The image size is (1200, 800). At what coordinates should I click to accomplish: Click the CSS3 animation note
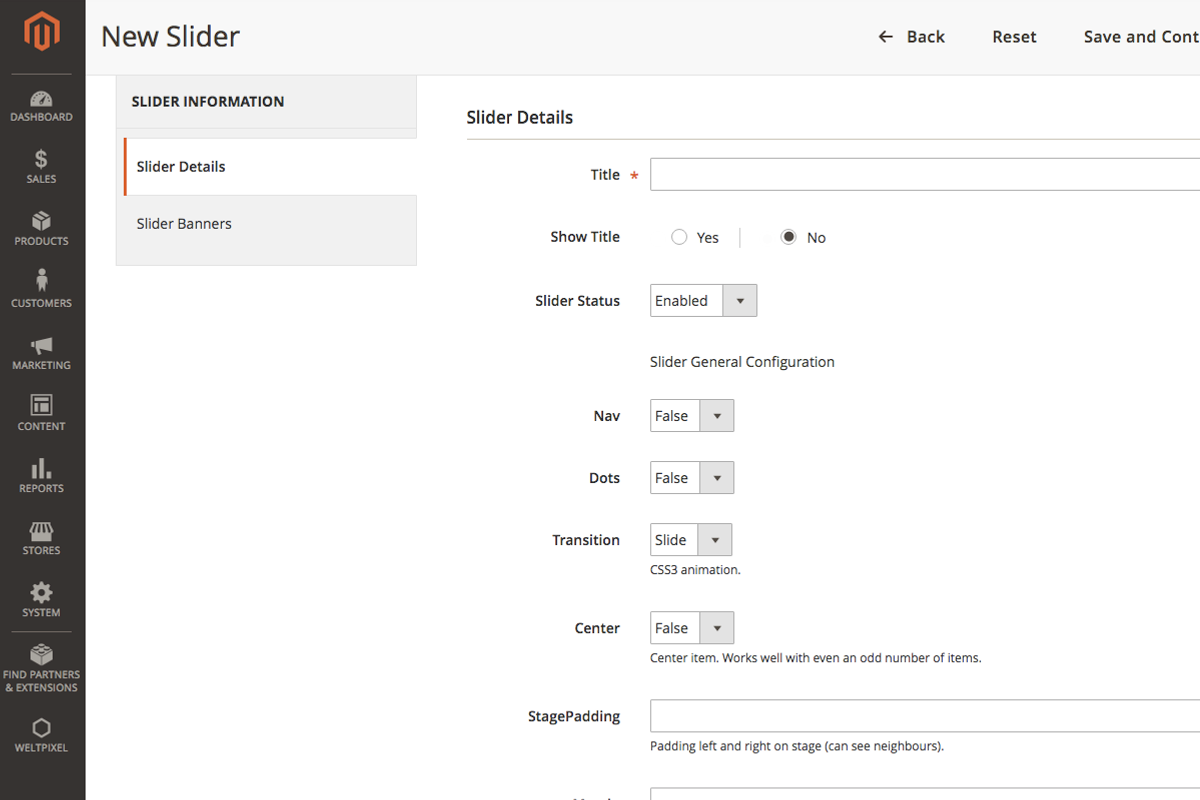pos(695,570)
